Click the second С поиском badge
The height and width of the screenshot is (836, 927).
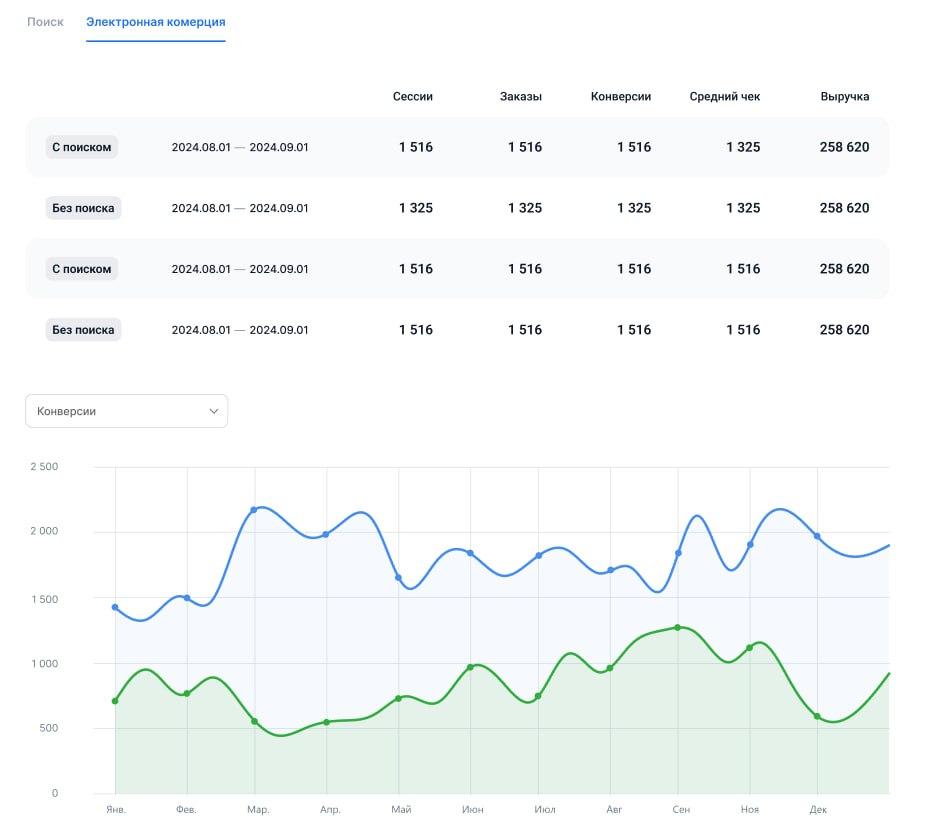82,269
